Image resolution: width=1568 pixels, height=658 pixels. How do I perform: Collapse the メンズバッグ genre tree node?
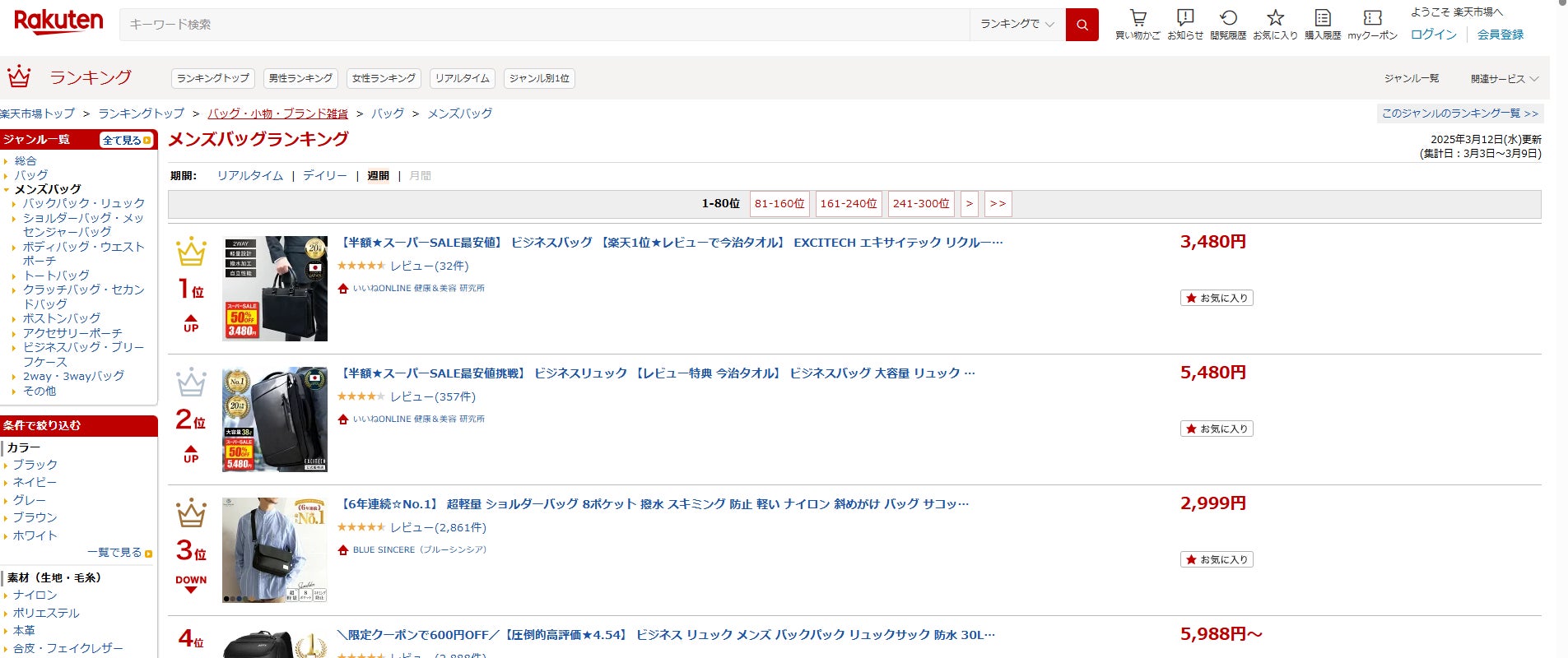click(7, 189)
